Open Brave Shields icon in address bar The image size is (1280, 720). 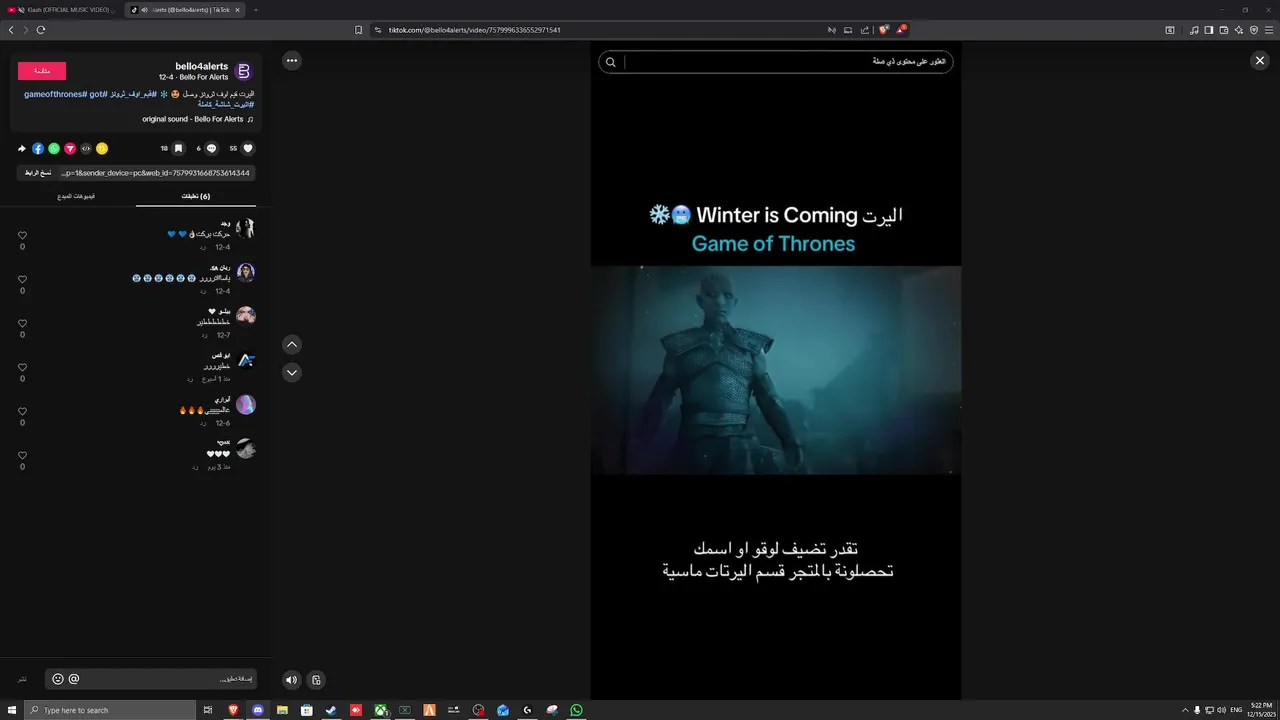(x=884, y=30)
